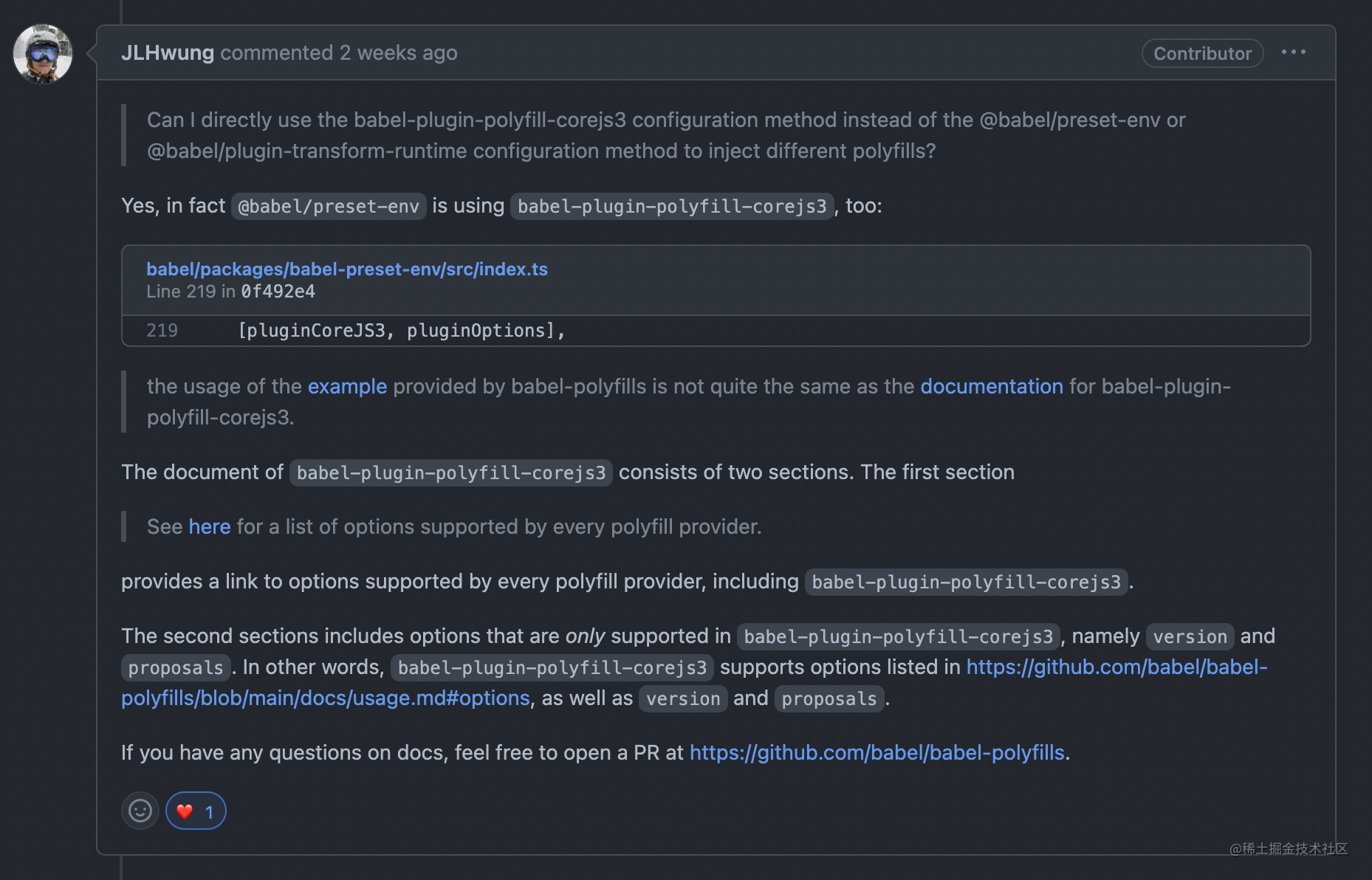Viewport: 1372px width, 880px height.
Task: Open the JLHwung avatar picture
Action: click(43, 54)
